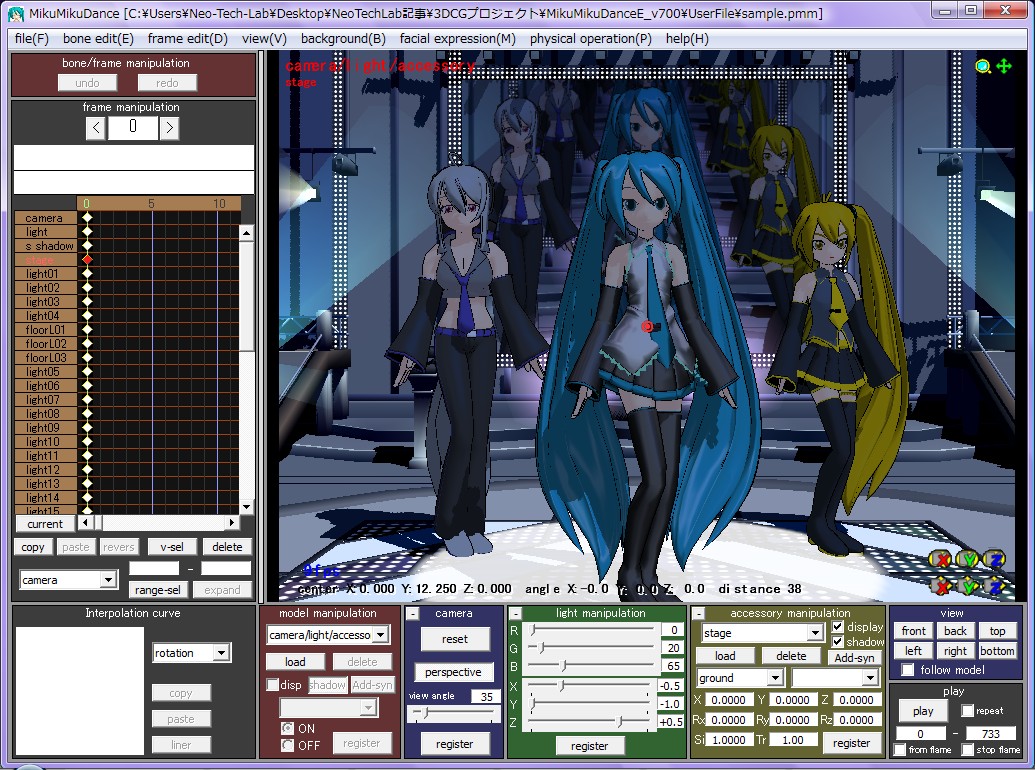Select the floorL01 track row label
The height and width of the screenshot is (770, 1035).
46,330
